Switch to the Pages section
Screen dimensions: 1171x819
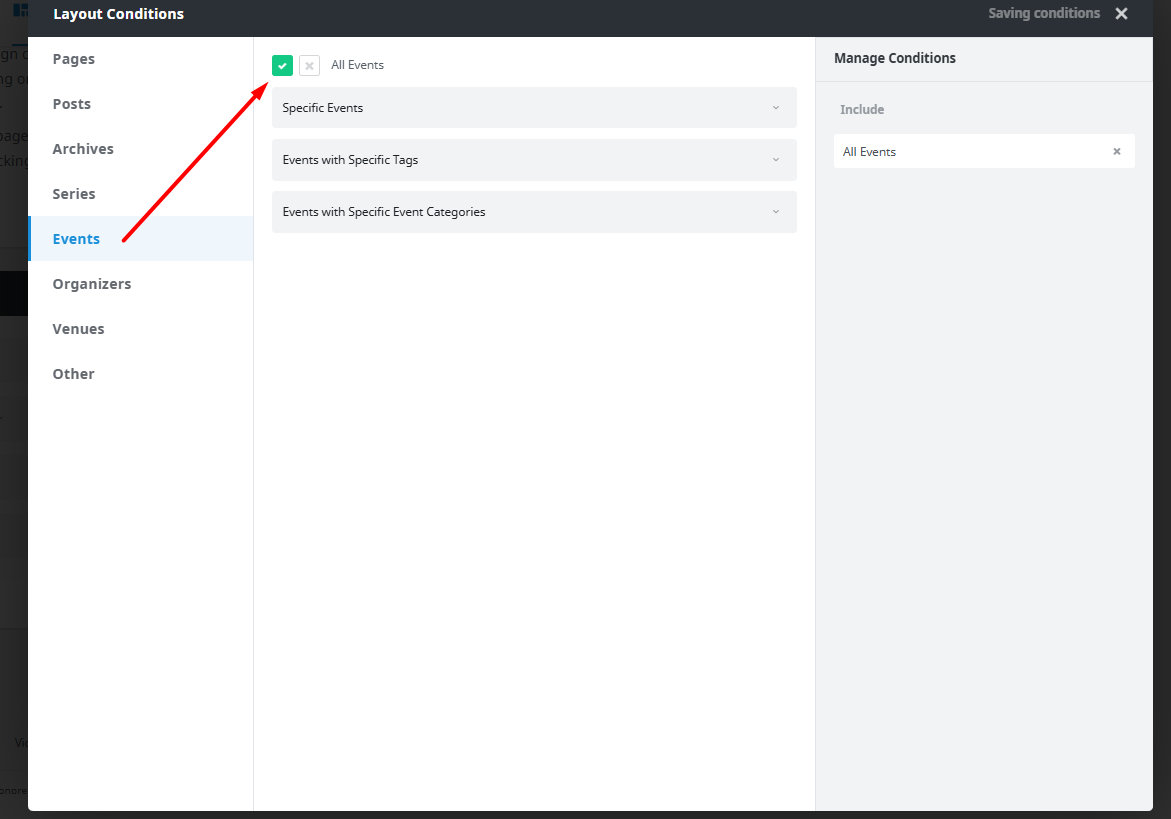pos(73,59)
